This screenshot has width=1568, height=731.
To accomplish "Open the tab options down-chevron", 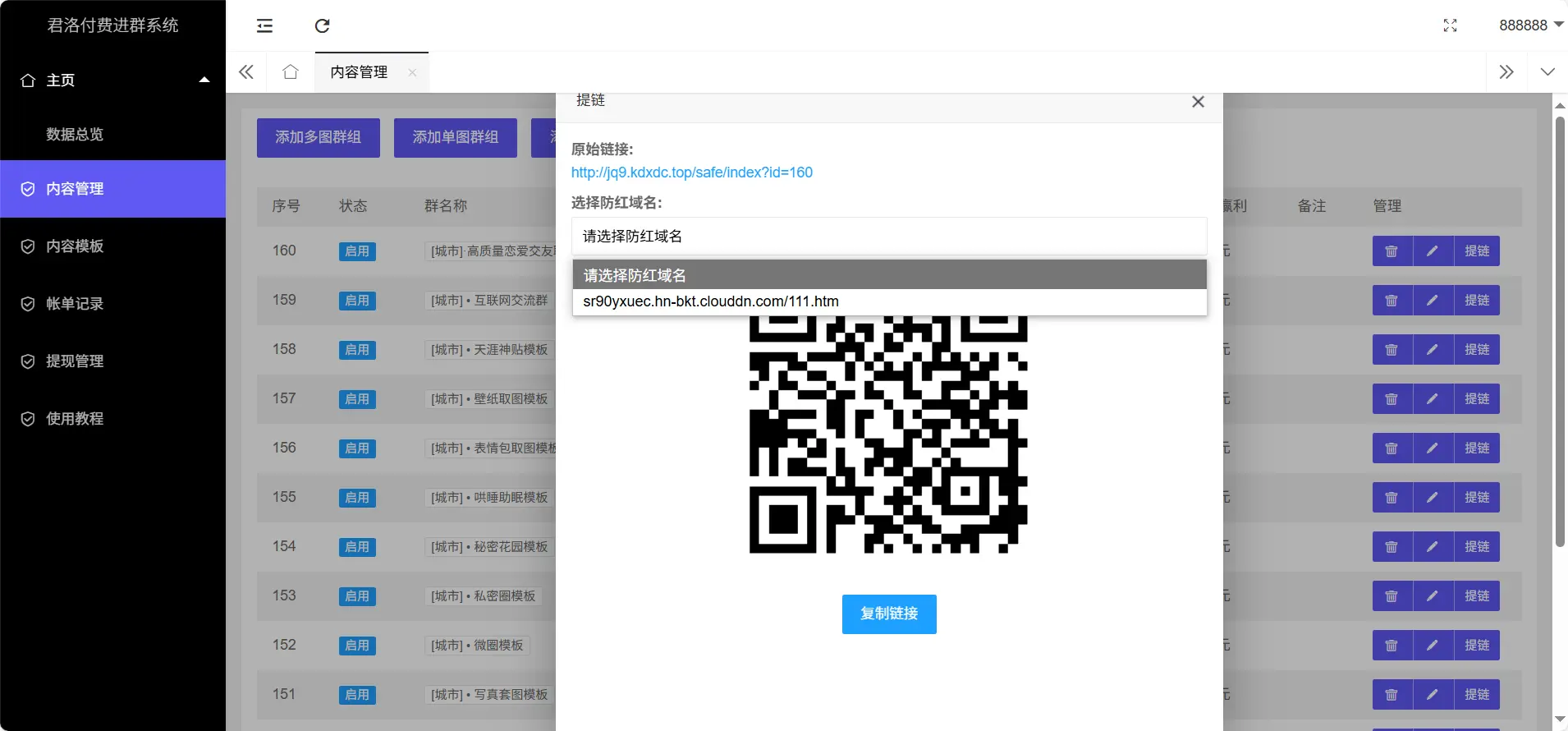I will pos(1547,72).
